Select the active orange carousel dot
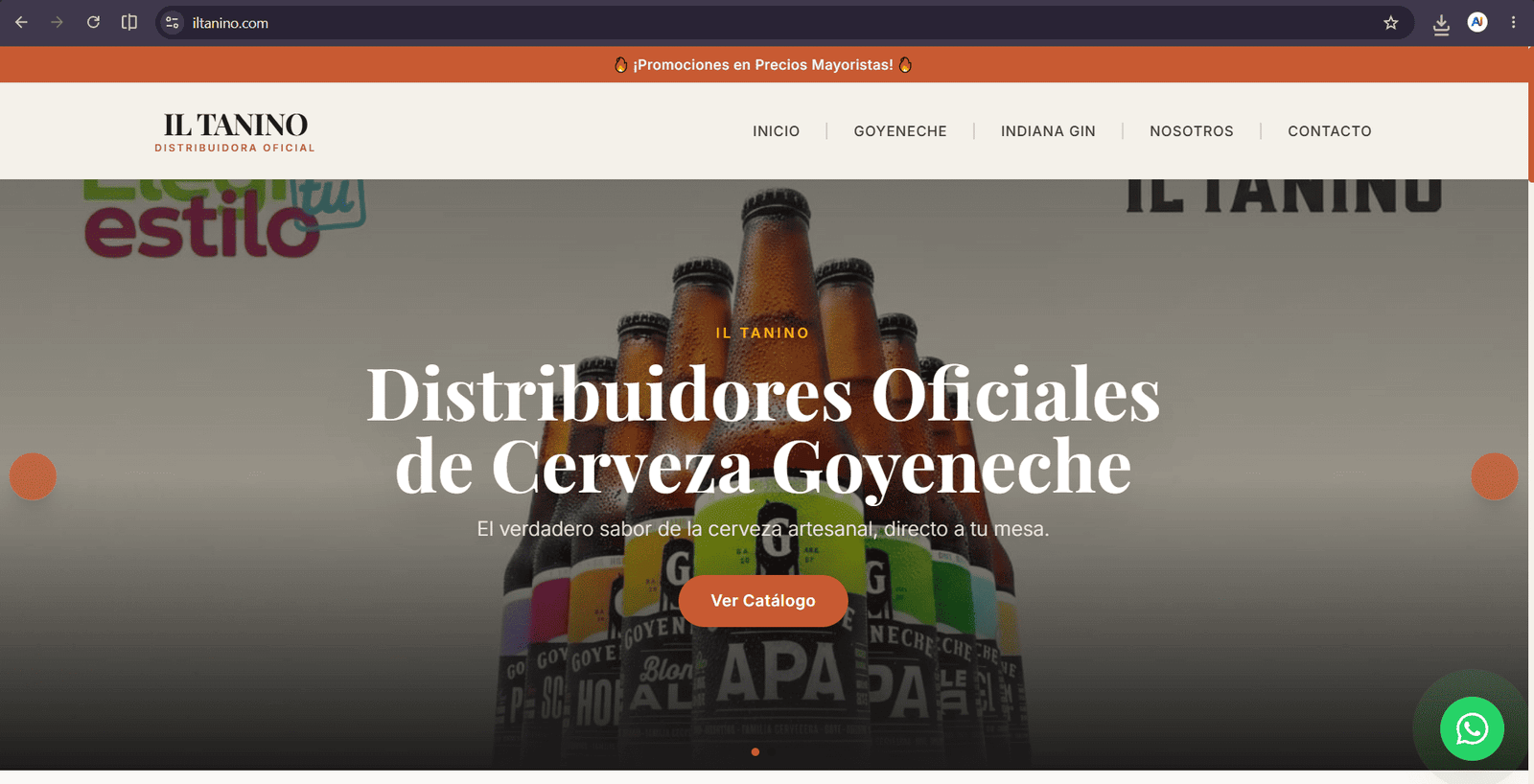The height and width of the screenshot is (784, 1534). pos(755,752)
